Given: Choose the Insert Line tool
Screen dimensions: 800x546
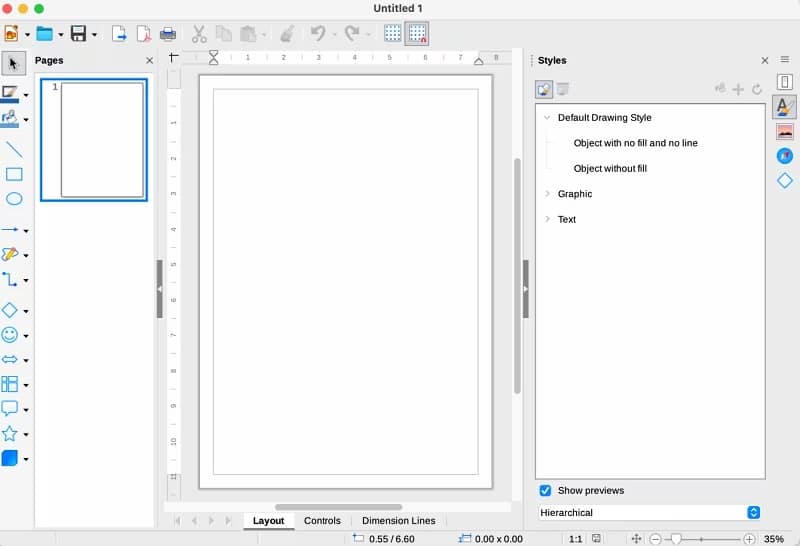Looking at the screenshot, I should (x=14, y=150).
